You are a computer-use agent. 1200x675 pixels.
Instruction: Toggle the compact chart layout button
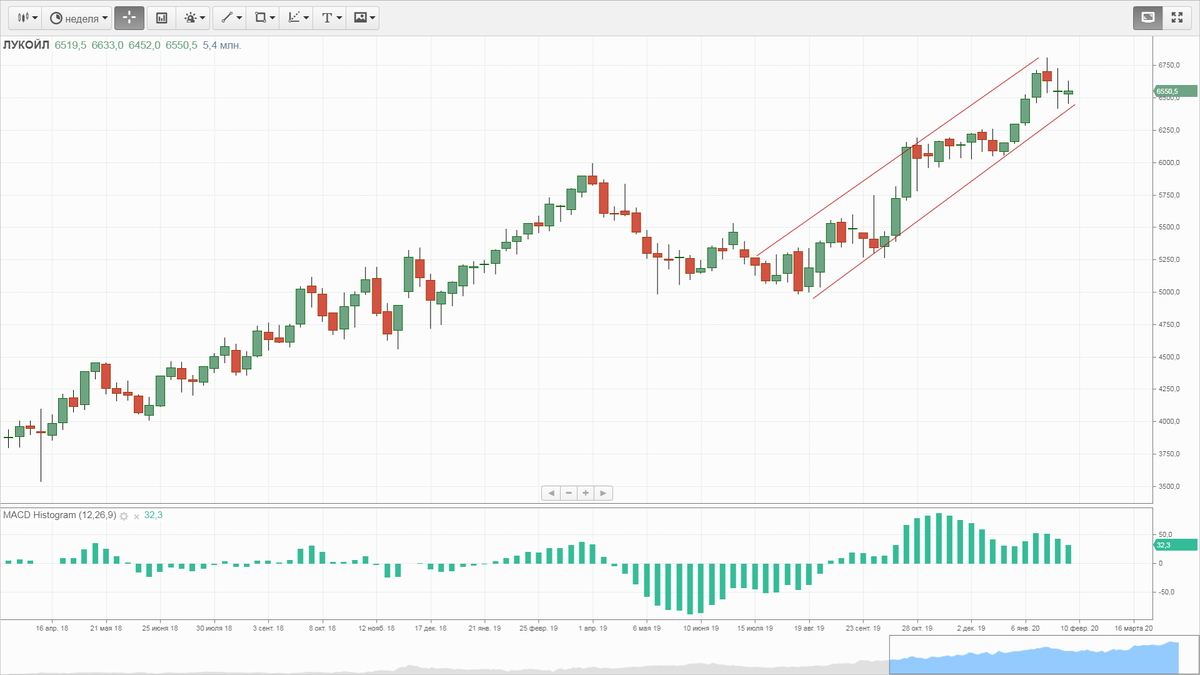(1147, 17)
